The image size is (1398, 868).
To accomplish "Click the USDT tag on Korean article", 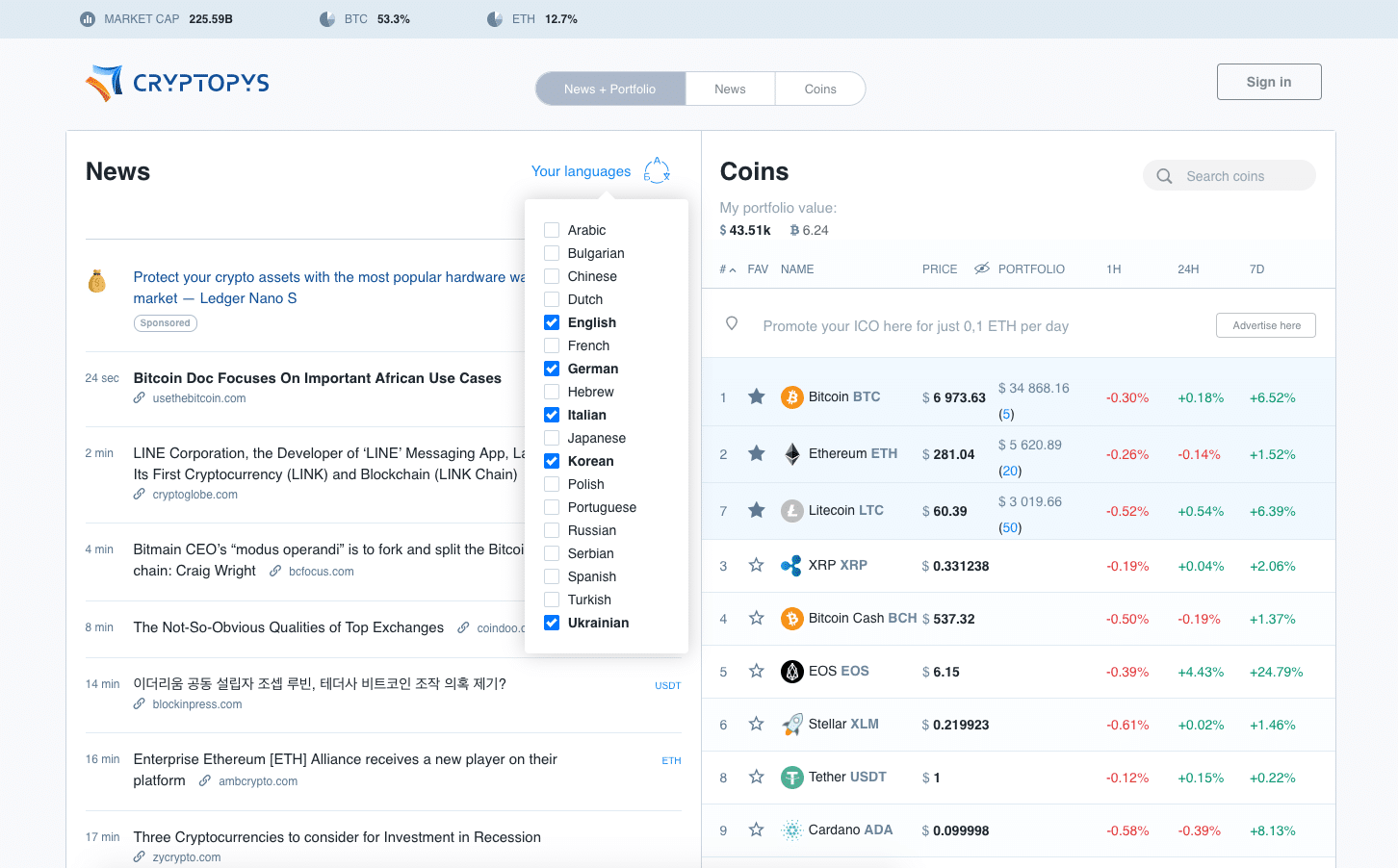I will 667,686.
